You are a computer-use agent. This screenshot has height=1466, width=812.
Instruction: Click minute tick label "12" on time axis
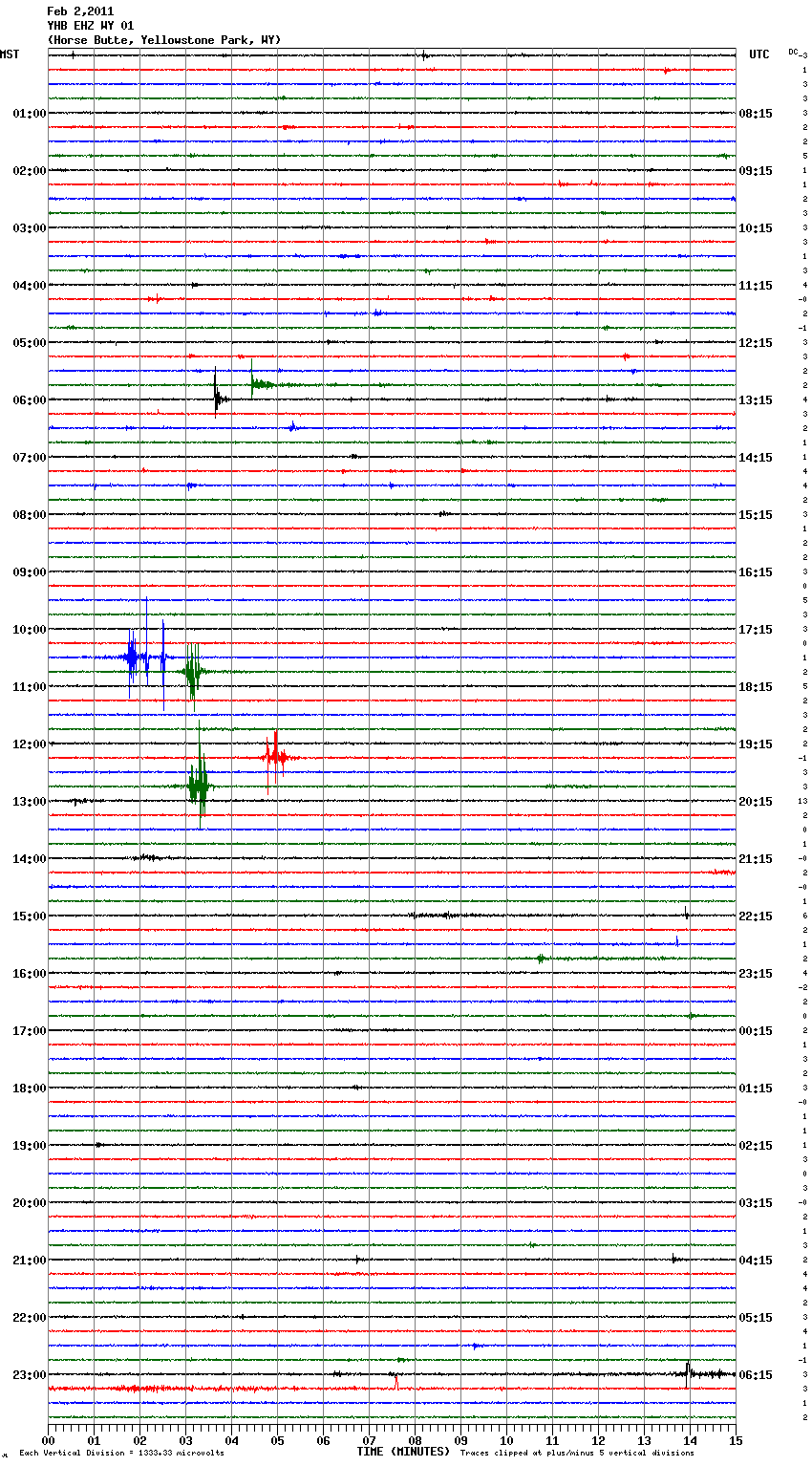598,1440
